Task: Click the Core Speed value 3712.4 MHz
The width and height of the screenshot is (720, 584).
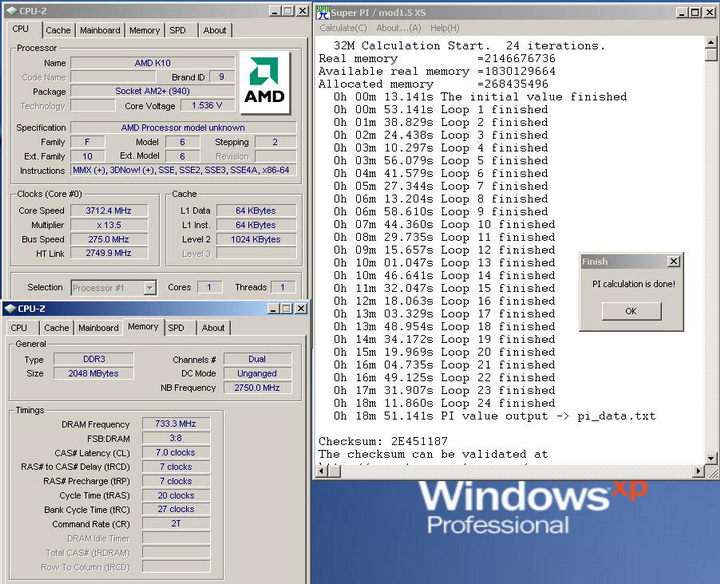Action: [x=109, y=211]
